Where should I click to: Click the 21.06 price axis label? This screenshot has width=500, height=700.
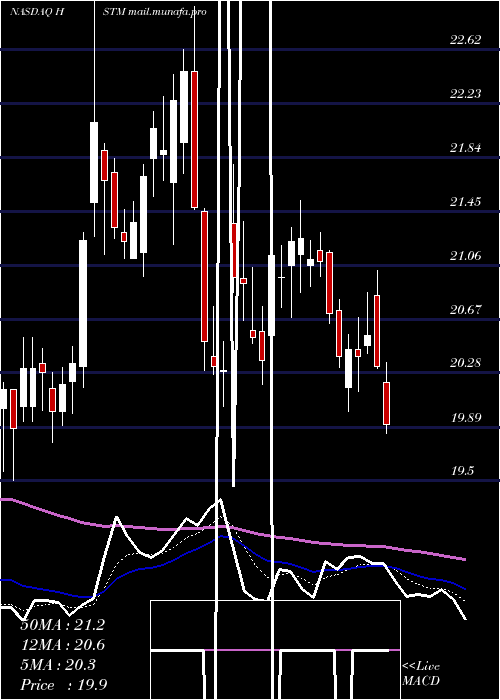tap(465, 256)
